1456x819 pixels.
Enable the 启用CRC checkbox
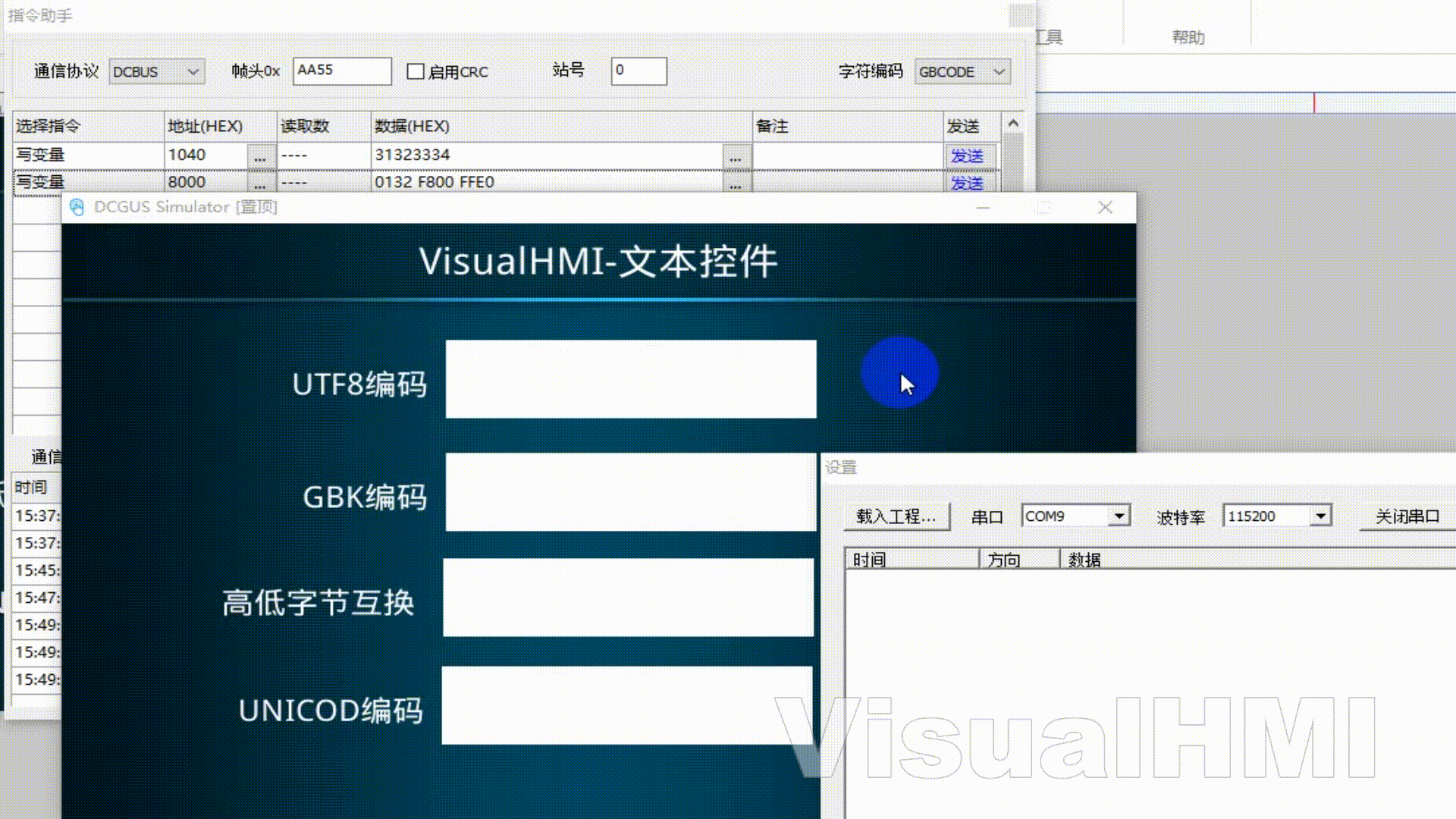(x=416, y=71)
